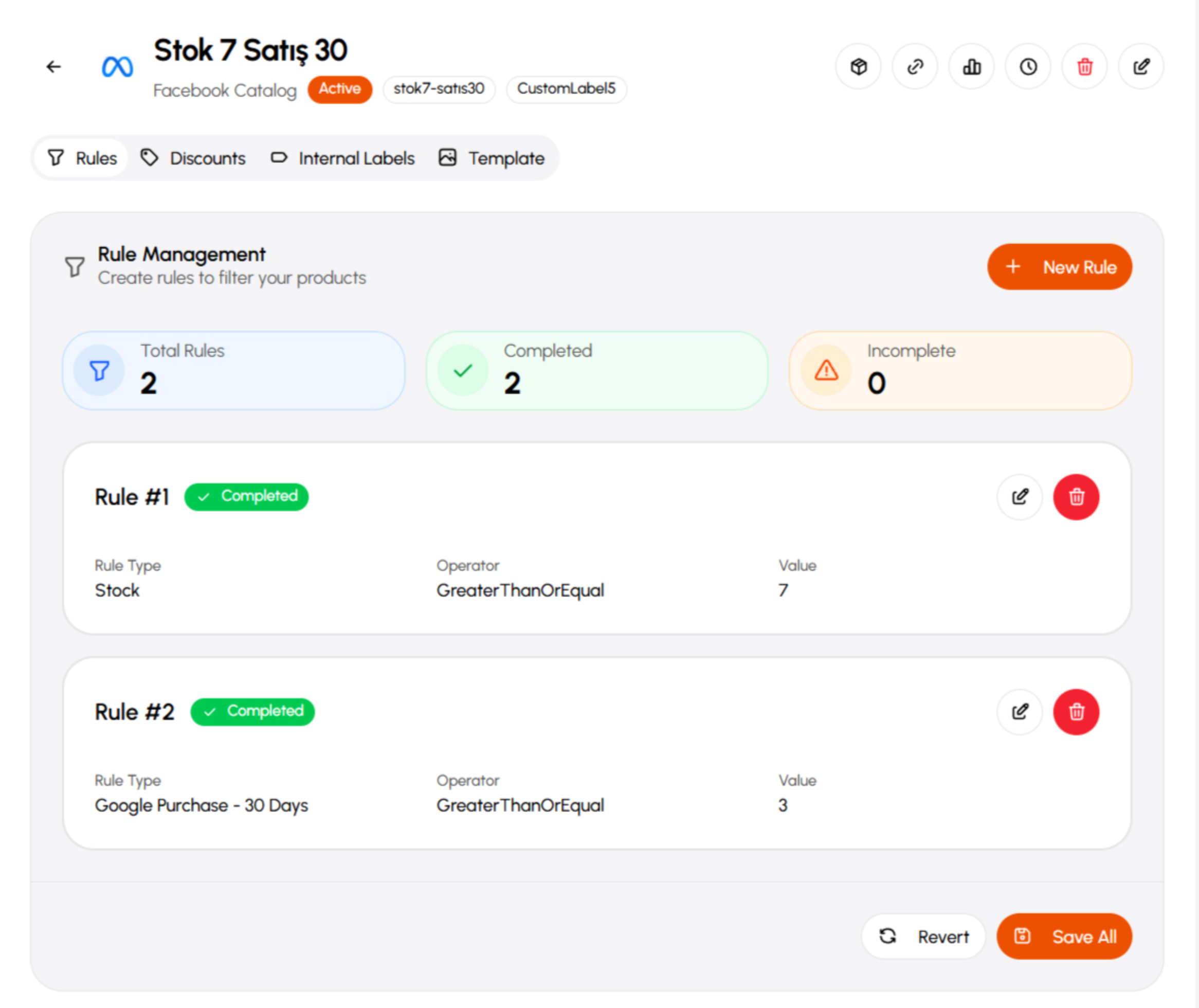Delete Rule #2 with red trash button

coord(1076,712)
